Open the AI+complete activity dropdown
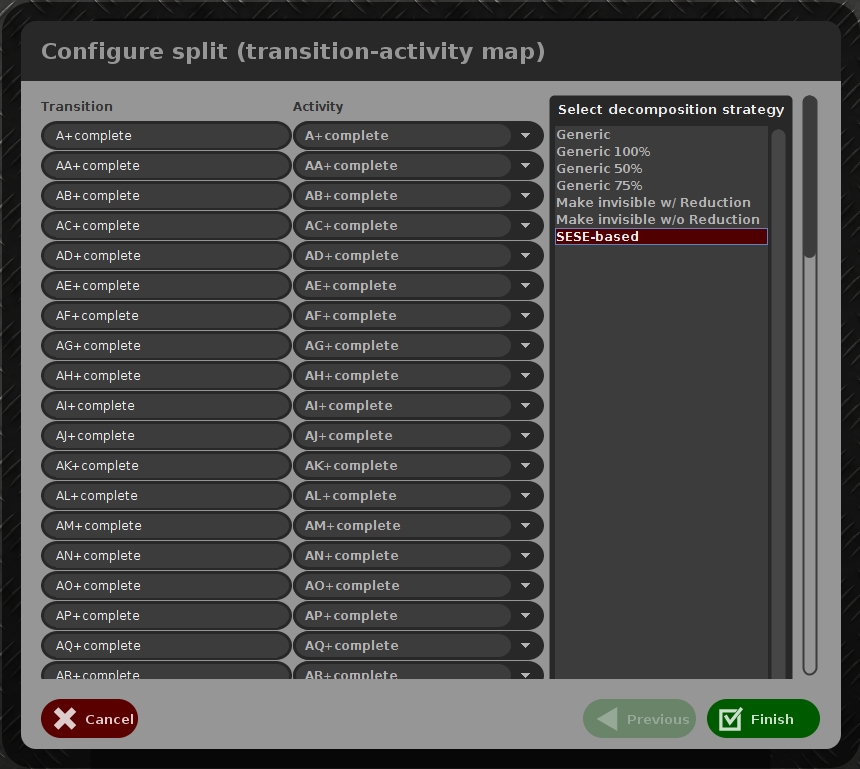This screenshot has width=860, height=769. (x=525, y=405)
